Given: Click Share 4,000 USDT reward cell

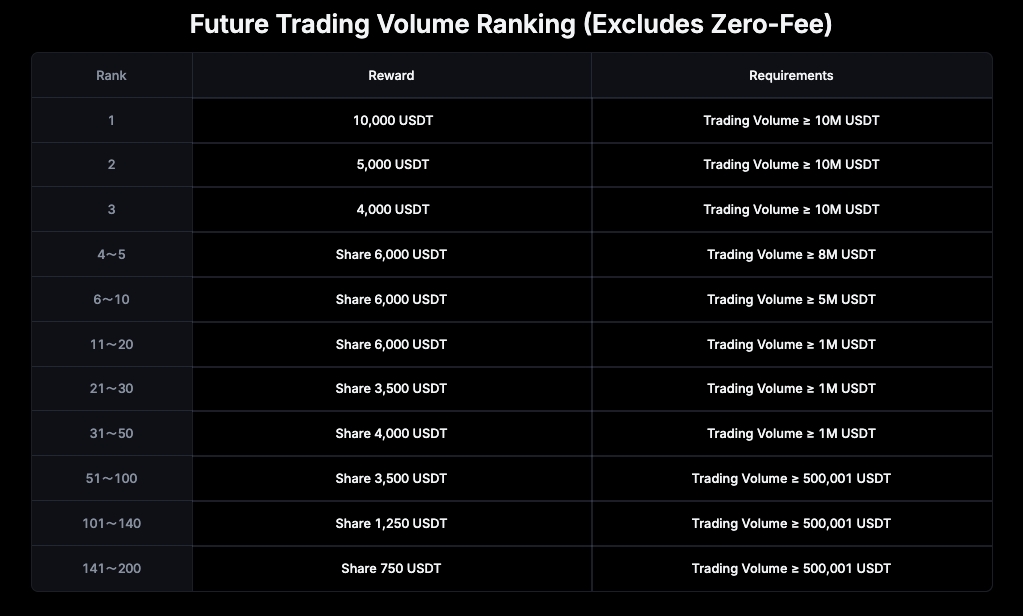Looking at the screenshot, I should pos(391,433).
